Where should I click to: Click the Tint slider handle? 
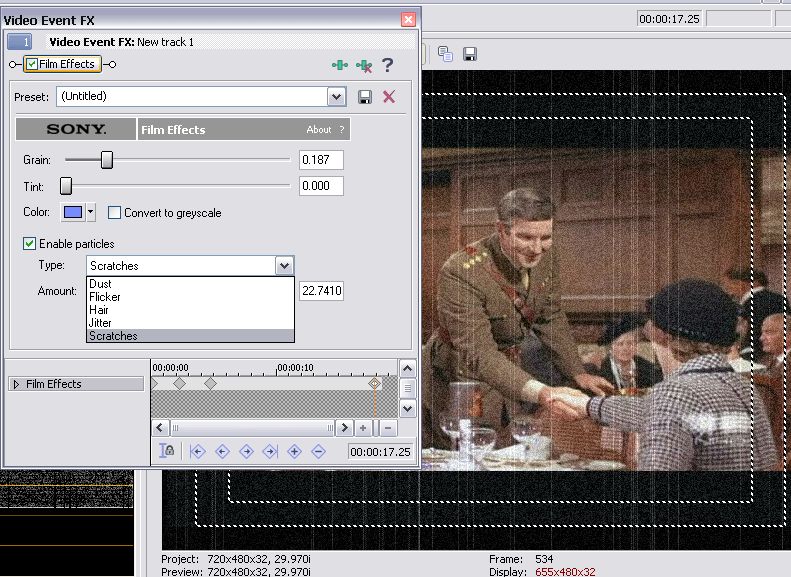click(66, 186)
